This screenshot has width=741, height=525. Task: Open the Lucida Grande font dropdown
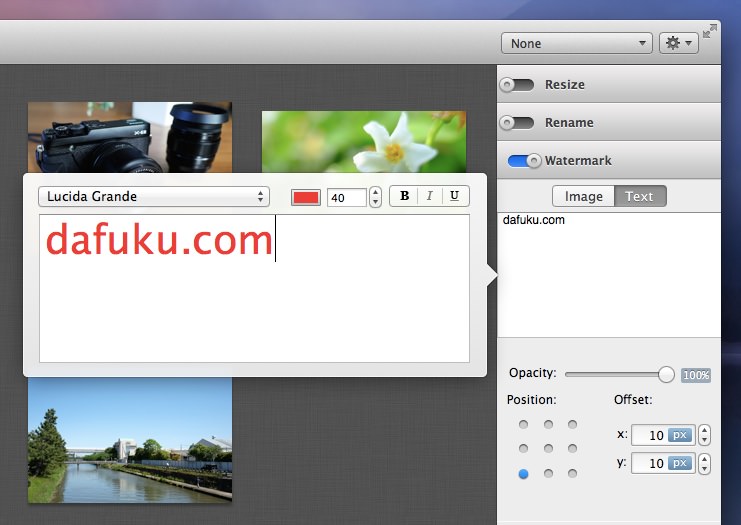click(x=154, y=197)
